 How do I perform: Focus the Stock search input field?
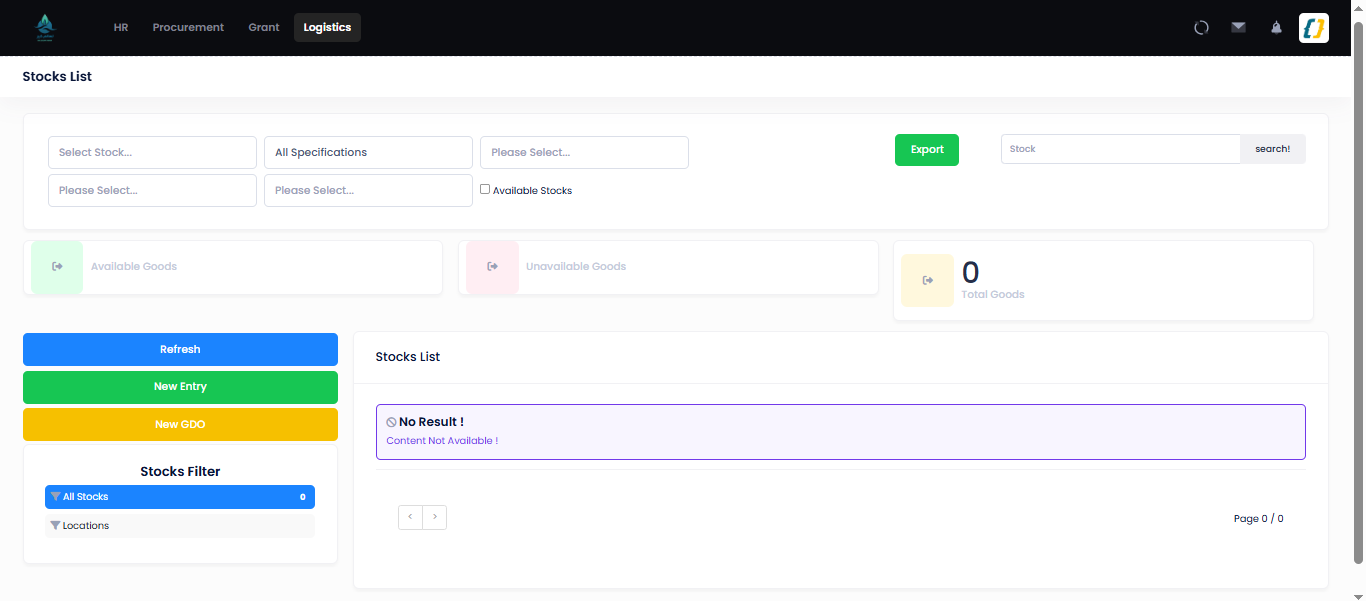coord(1121,149)
